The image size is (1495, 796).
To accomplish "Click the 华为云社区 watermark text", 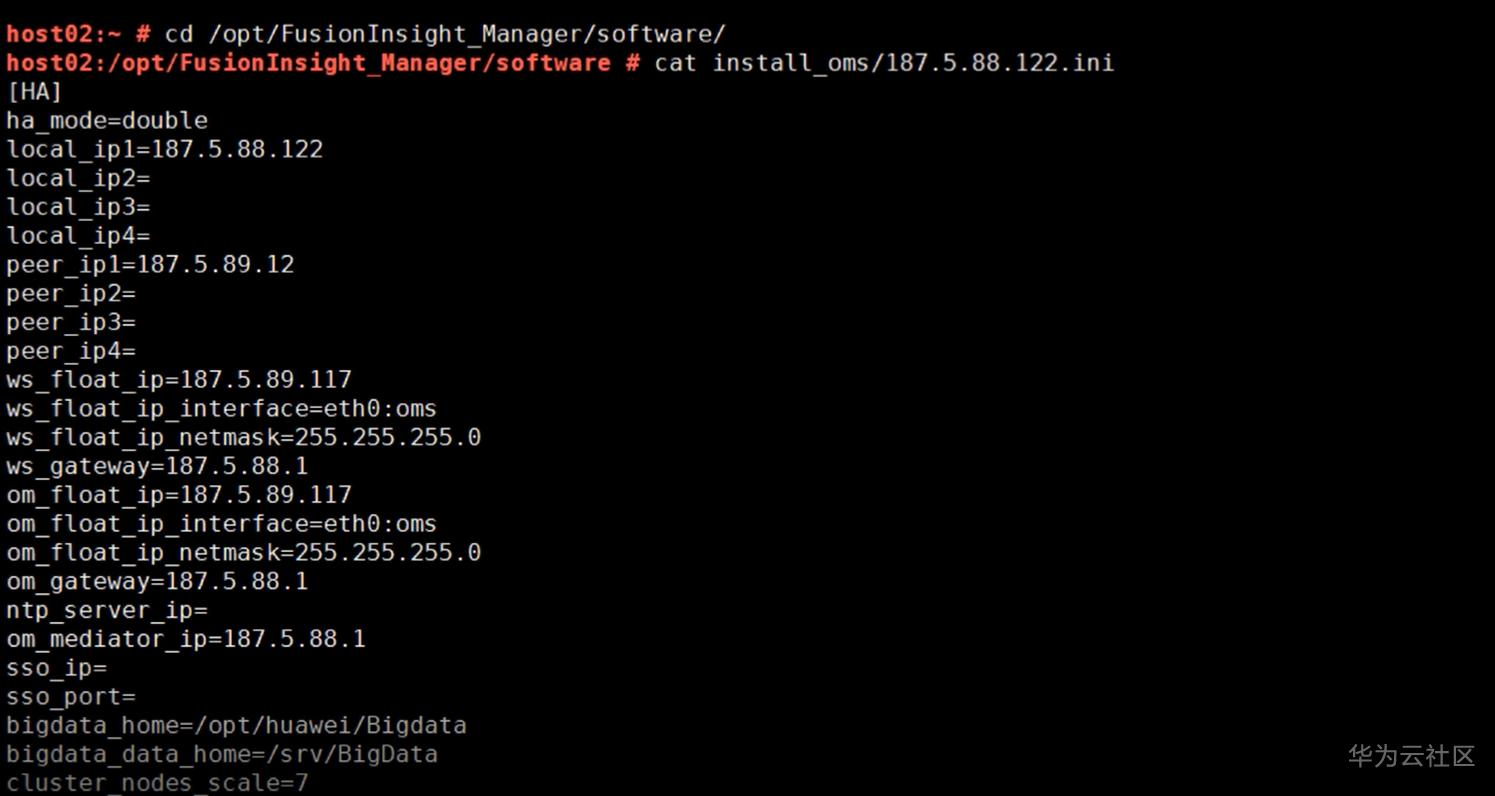I will coord(1411,756).
